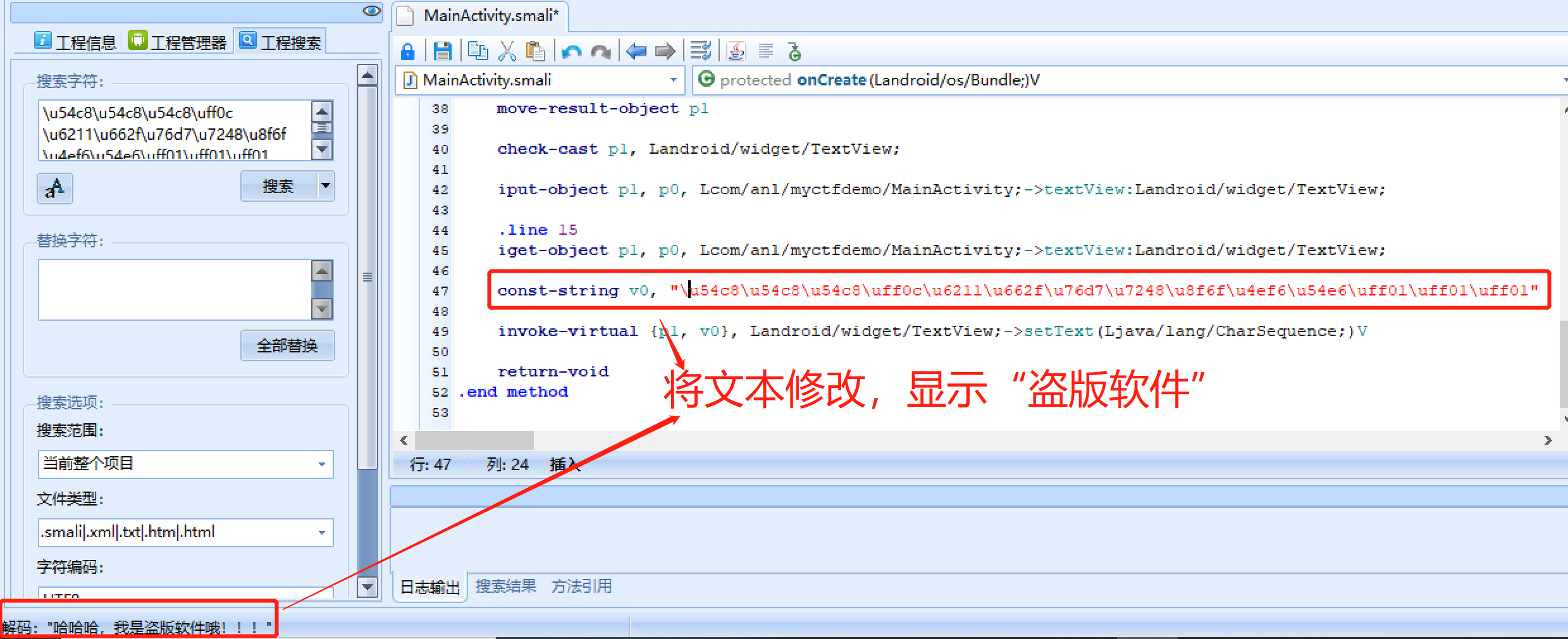The image size is (1568, 639).
Task: Click the 搜索 button
Action: click(x=278, y=186)
